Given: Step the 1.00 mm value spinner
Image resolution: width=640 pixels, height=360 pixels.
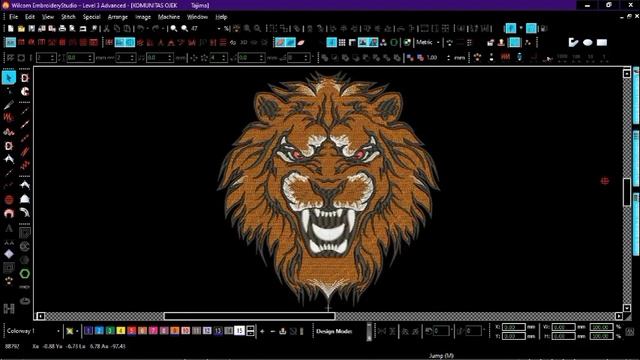Looking at the screenshot, I should (449, 58).
